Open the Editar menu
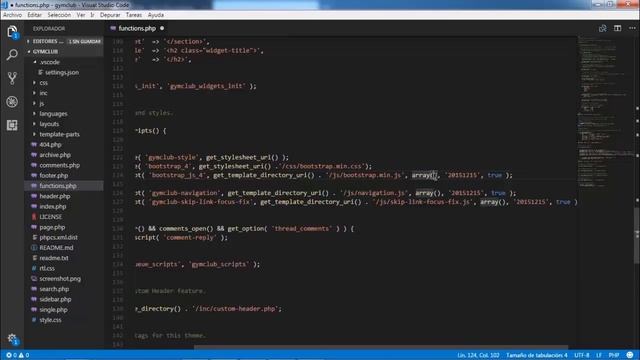Image resolution: width=640 pixels, height=360 pixels. tap(34, 15)
